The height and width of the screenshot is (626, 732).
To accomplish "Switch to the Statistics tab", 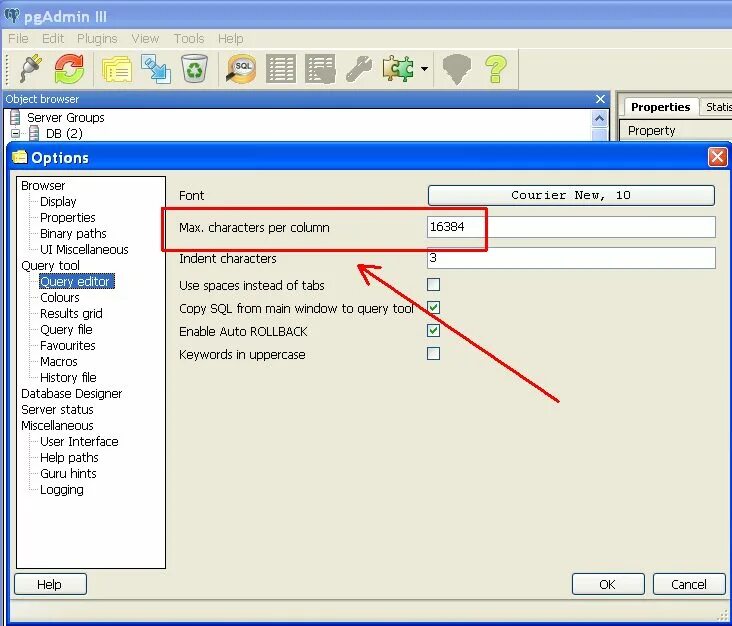I will coord(717,107).
